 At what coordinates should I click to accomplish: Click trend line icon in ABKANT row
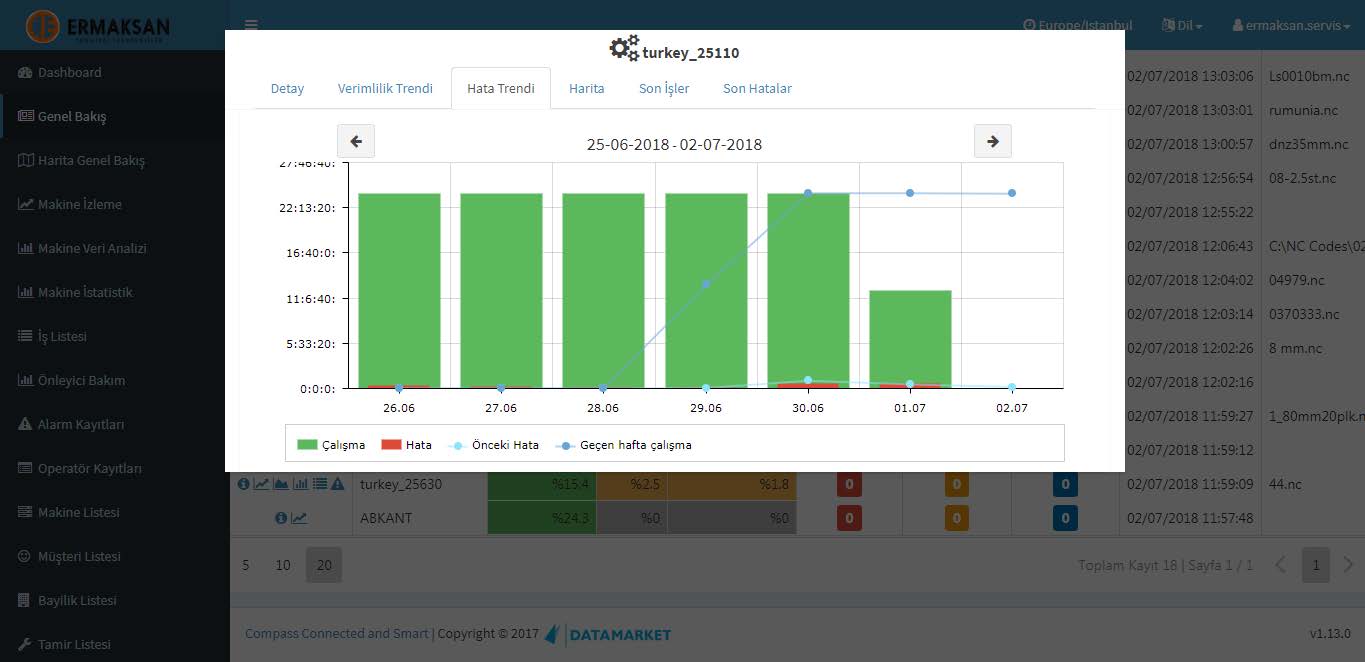(300, 518)
